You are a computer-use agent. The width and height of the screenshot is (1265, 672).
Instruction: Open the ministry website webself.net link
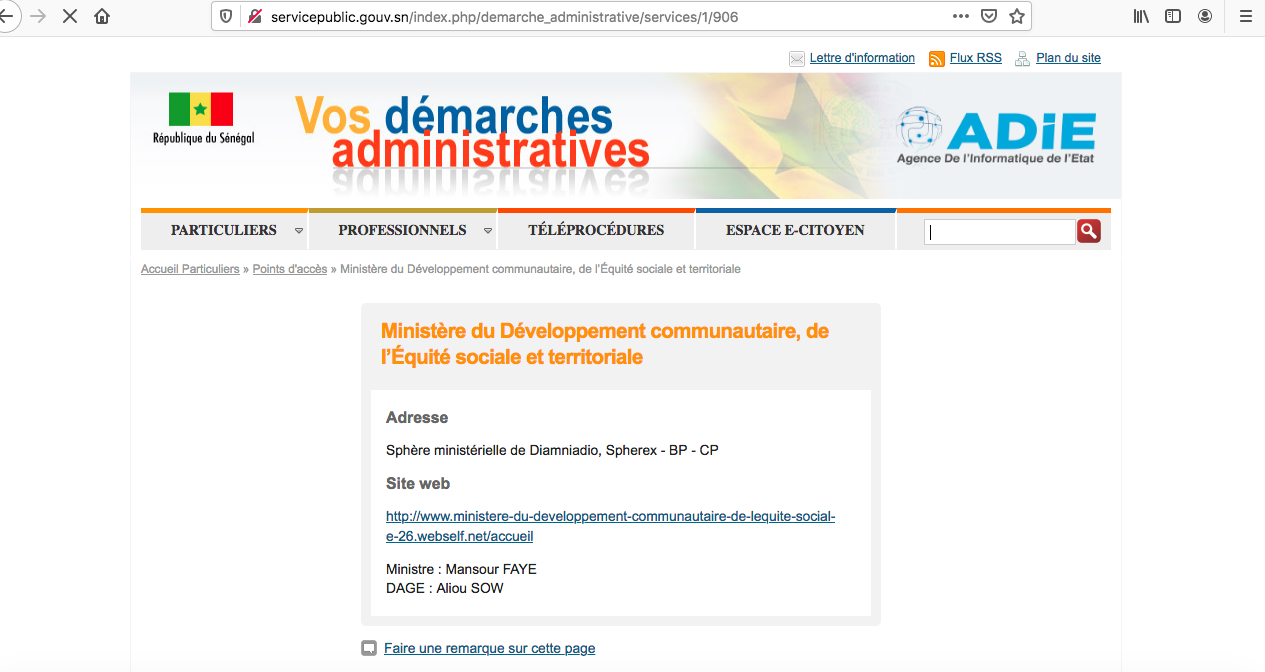610,526
